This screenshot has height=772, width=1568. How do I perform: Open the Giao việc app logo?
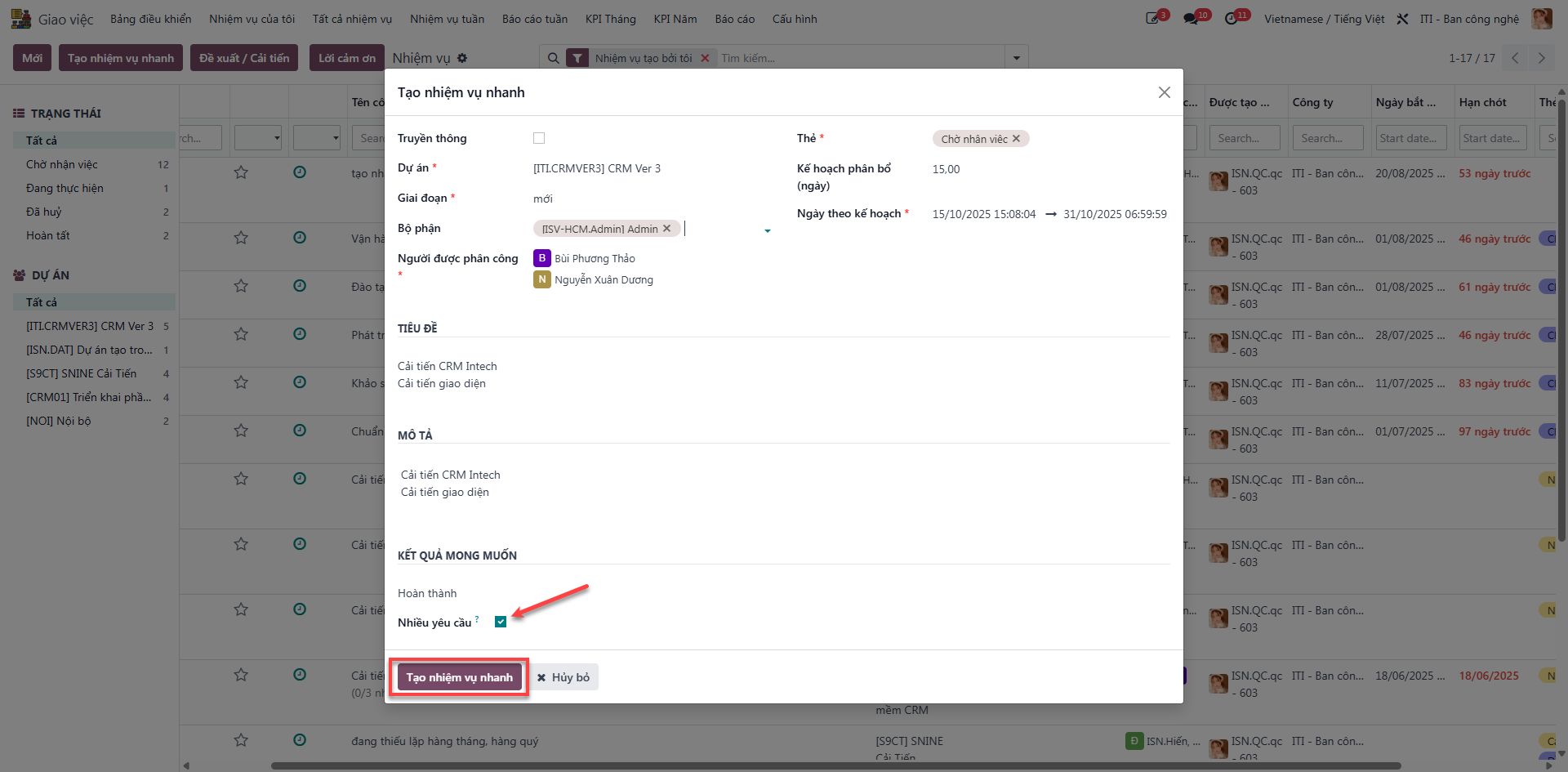point(20,19)
